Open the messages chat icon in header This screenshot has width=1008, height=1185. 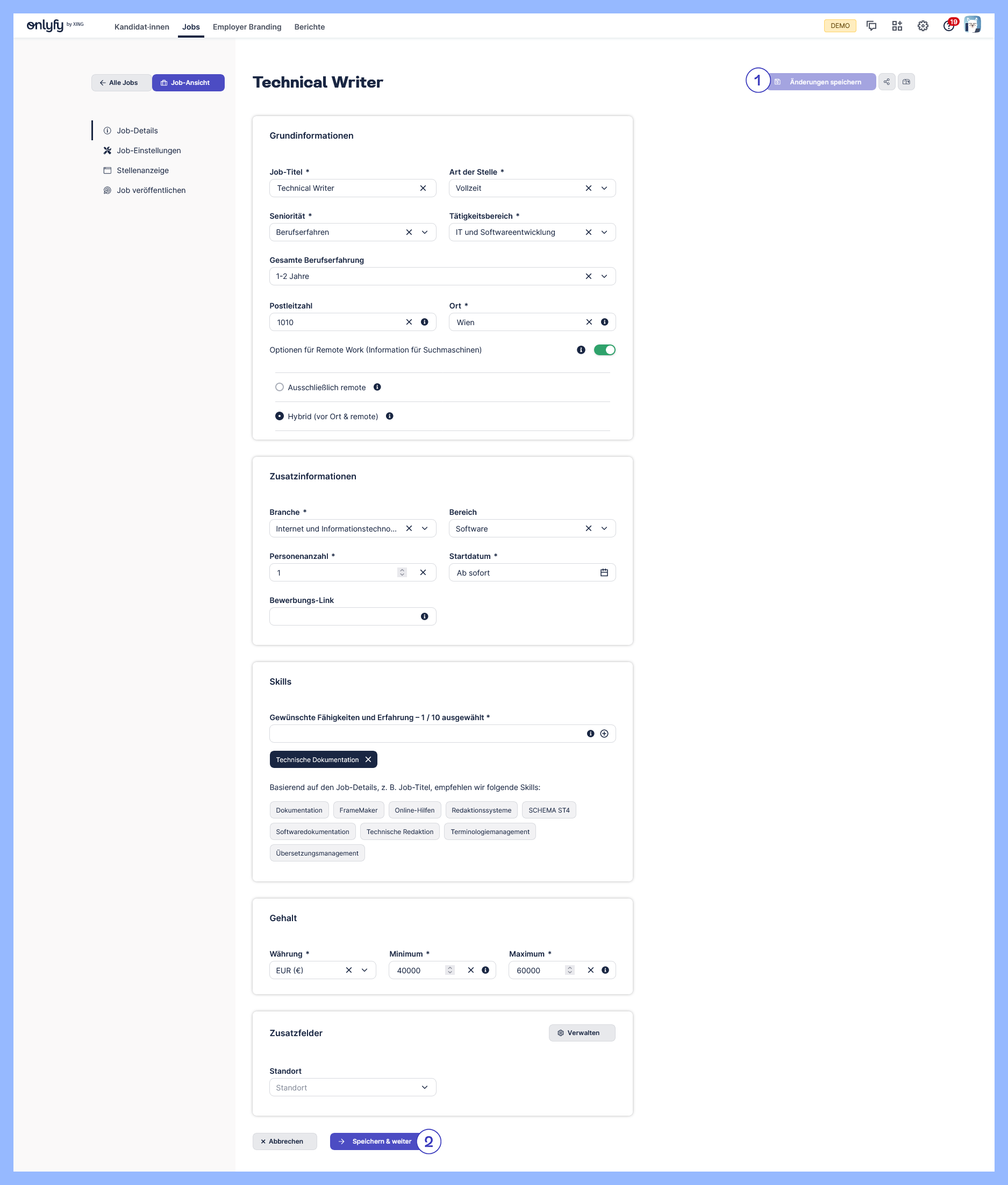[x=871, y=26]
